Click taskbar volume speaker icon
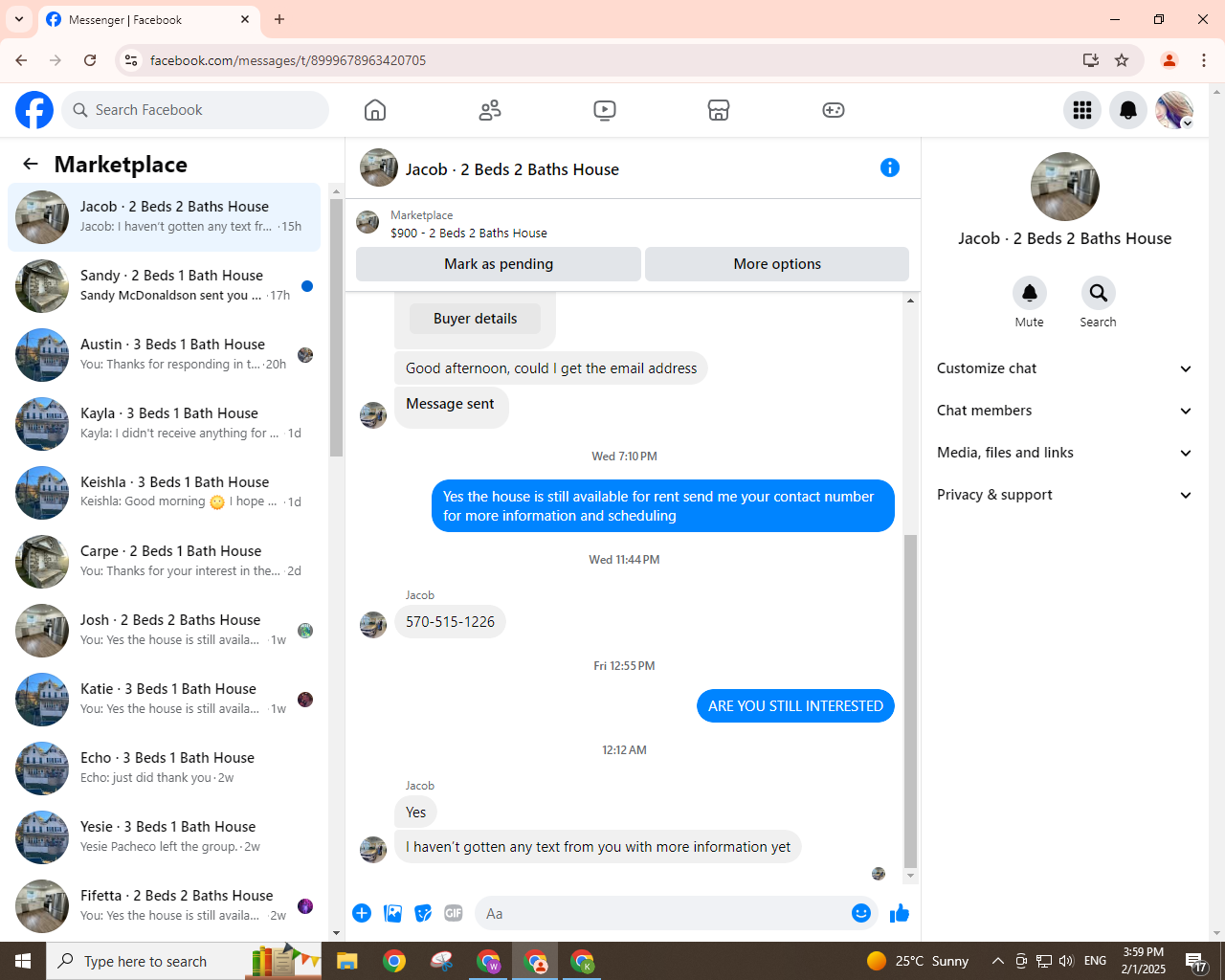 pos(1067,961)
